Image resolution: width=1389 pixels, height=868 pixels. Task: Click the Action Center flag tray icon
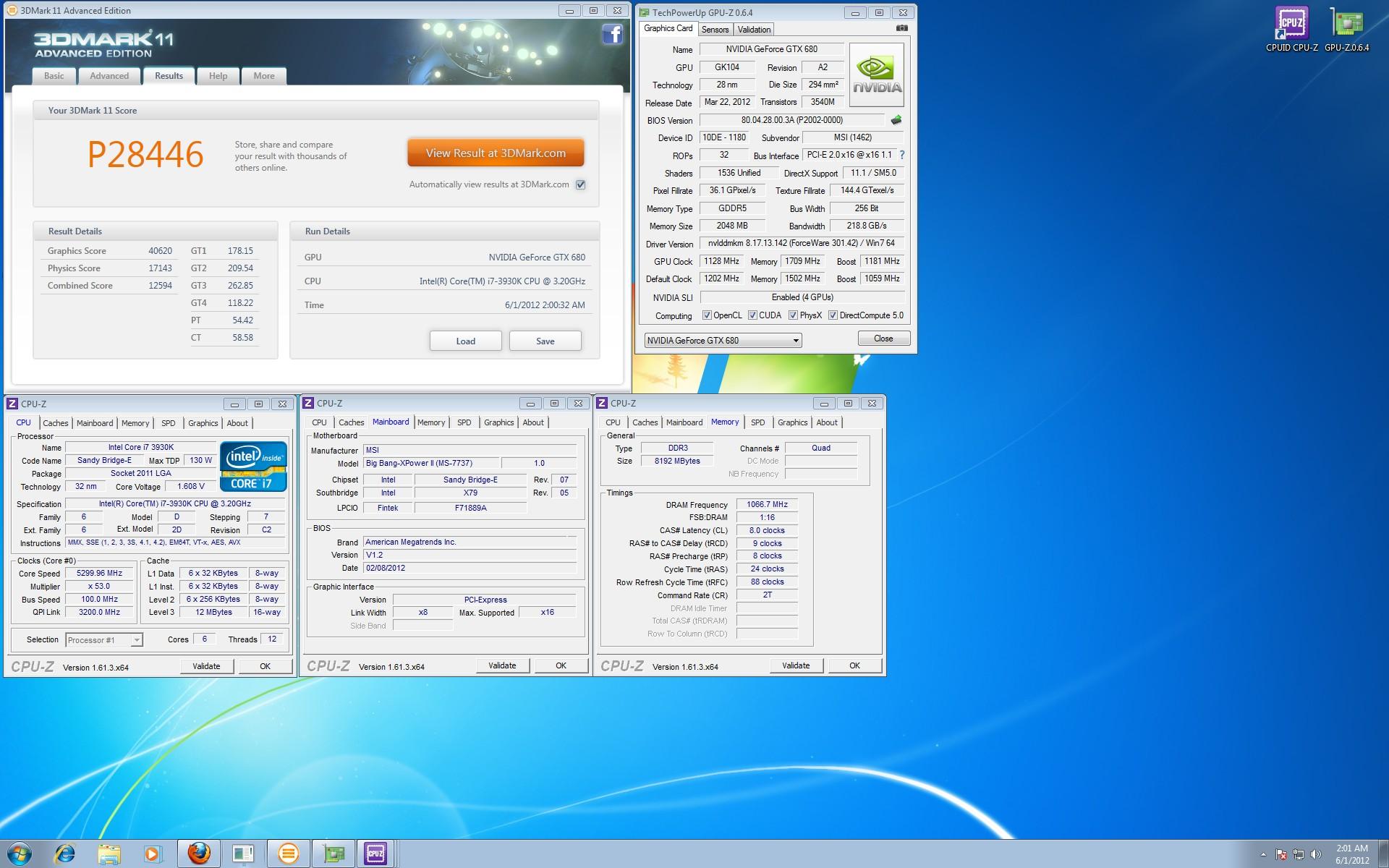pos(1281,854)
